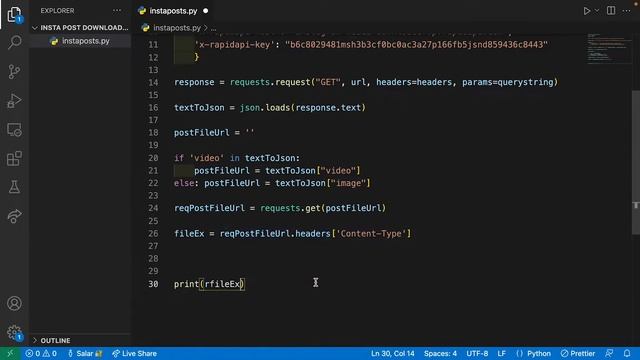Click the else keyword on line 22
The width and height of the screenshot is (640, 360).
click(x=184, y=183)
